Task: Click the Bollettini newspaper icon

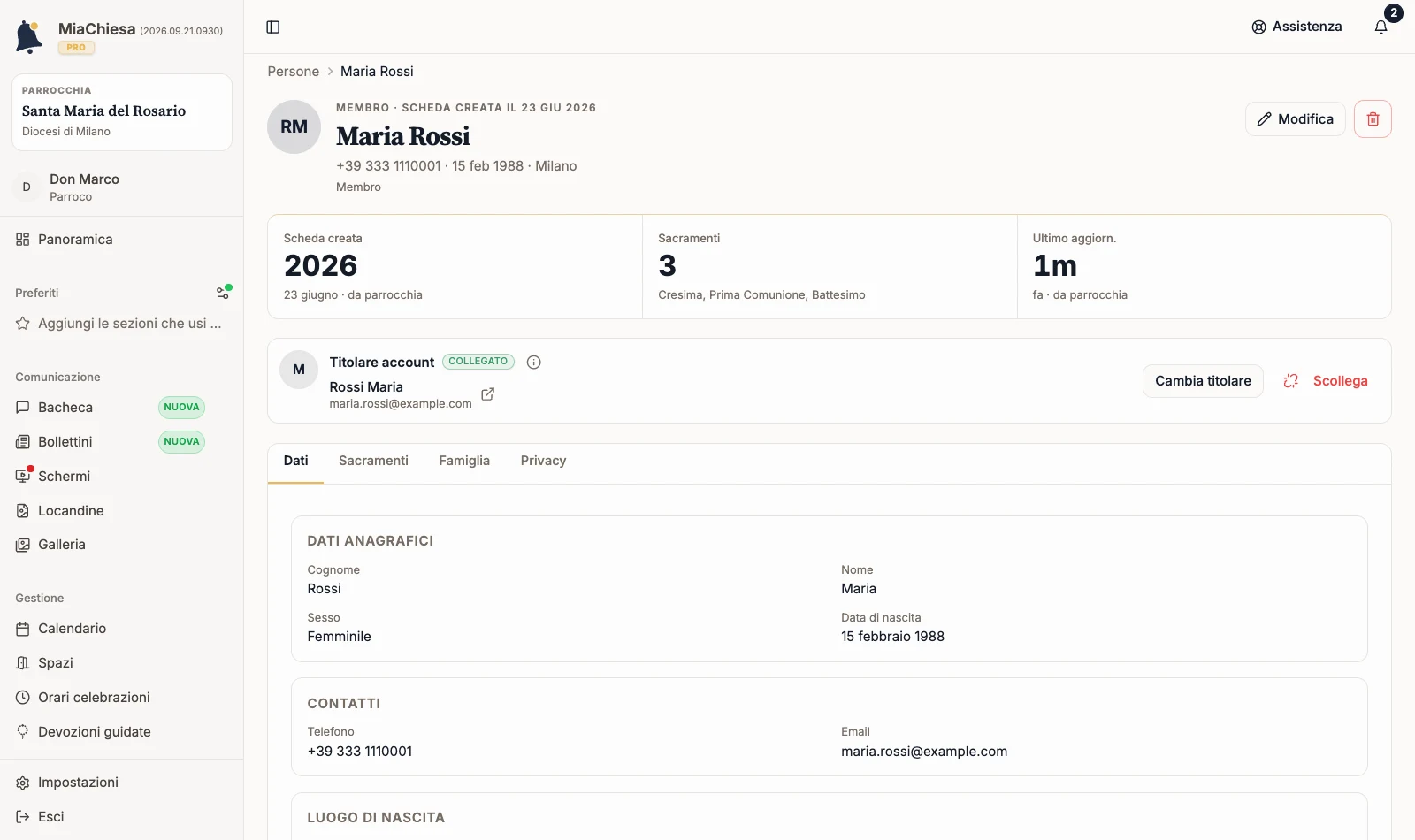Action: (23, 442)
